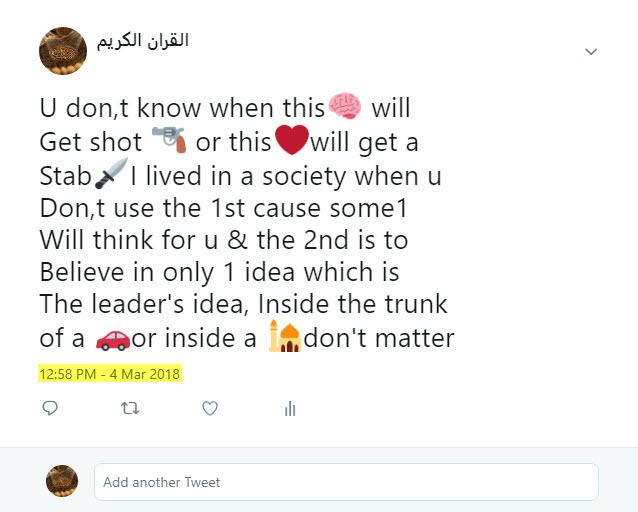Expand the tweet options chevron

click(591, 51)
